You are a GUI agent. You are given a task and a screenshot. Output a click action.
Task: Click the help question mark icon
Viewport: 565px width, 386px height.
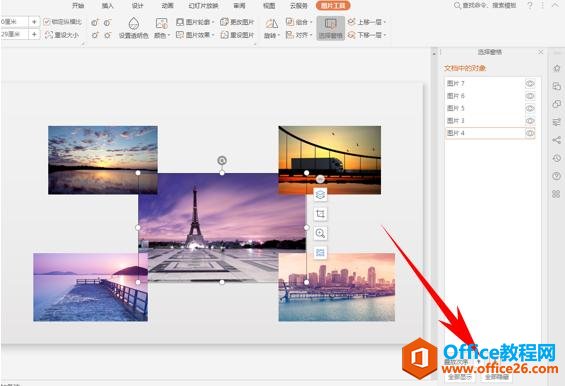point(530,5)
